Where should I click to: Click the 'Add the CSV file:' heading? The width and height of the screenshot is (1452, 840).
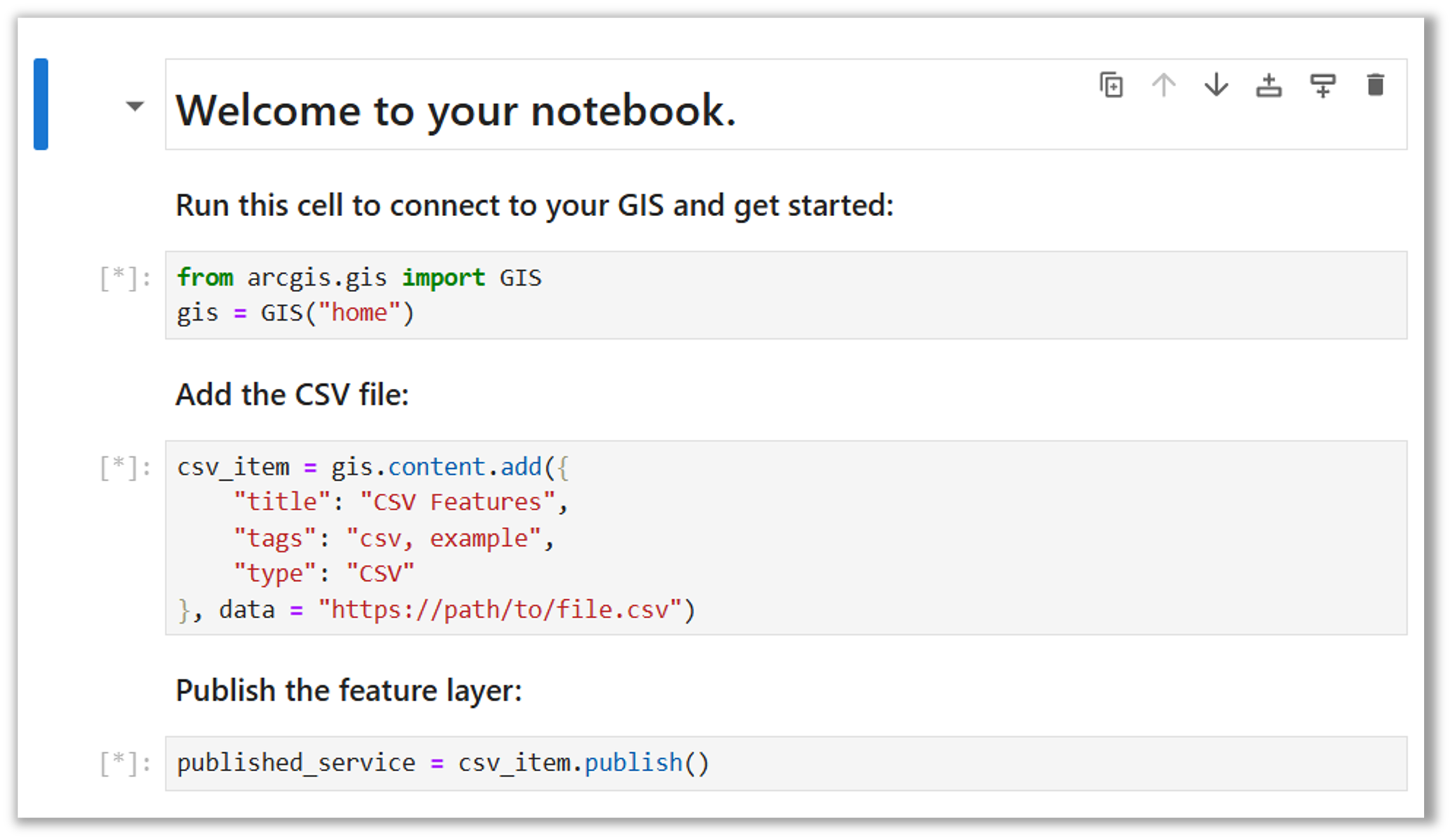292,394
